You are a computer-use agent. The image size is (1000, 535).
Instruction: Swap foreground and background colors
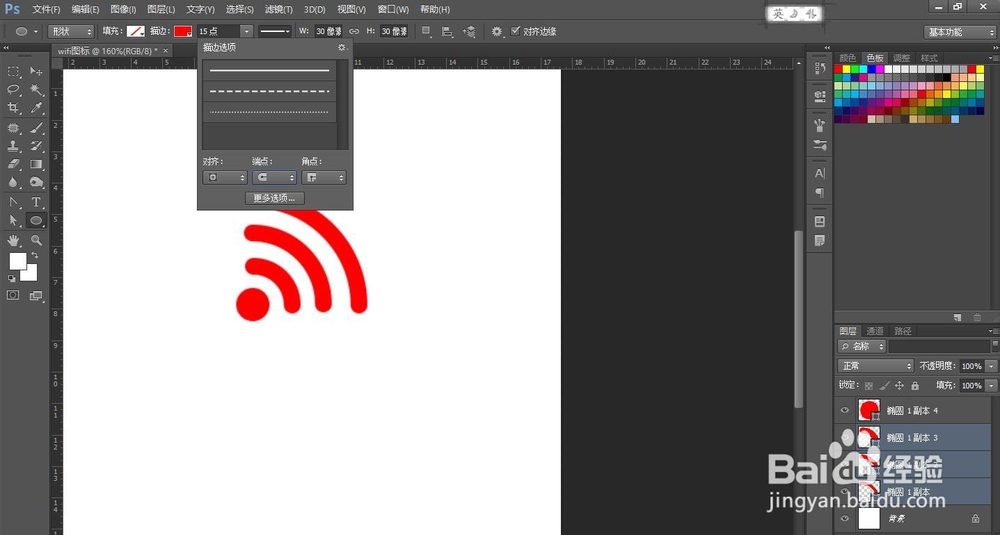click(34, 255)
